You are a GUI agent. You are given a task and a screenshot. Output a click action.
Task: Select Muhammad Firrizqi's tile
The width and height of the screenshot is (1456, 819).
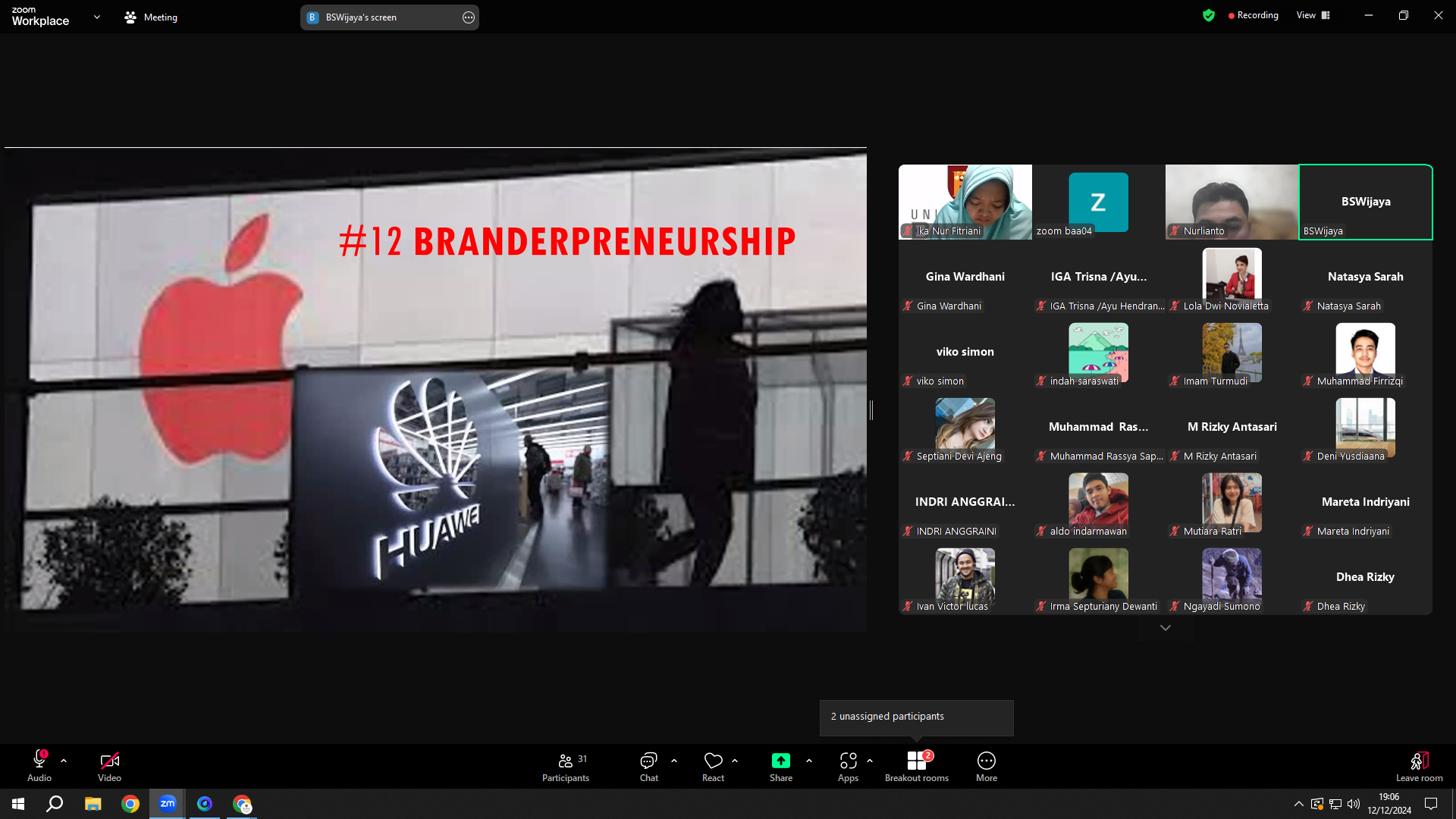pyautogui.click(x=1366, y=352)
